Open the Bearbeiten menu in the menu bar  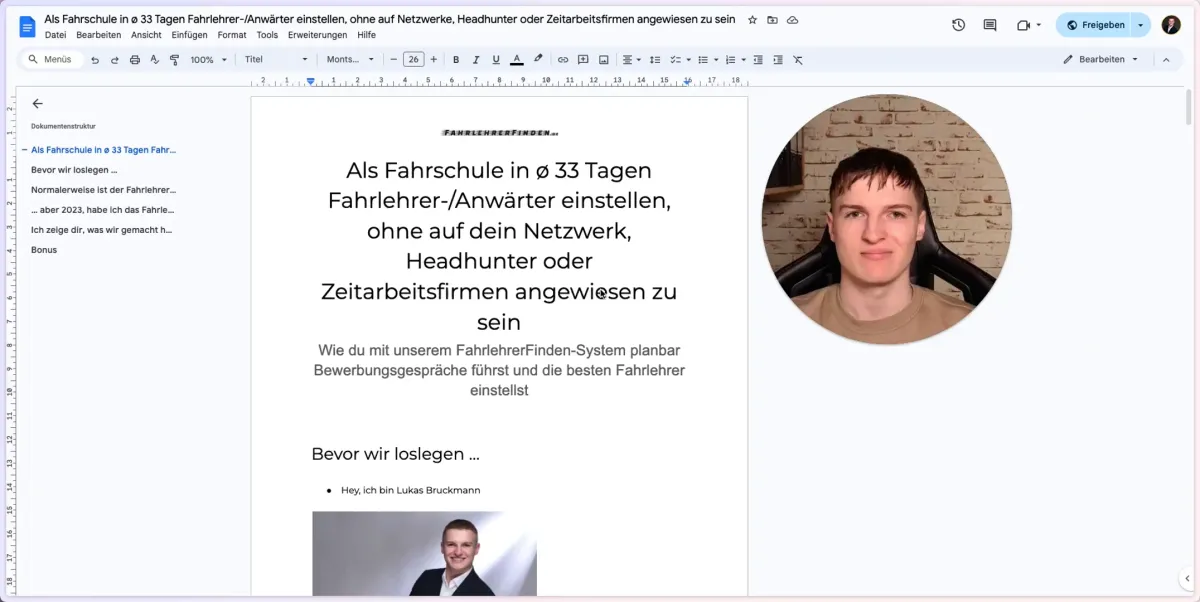click(98, 35)
